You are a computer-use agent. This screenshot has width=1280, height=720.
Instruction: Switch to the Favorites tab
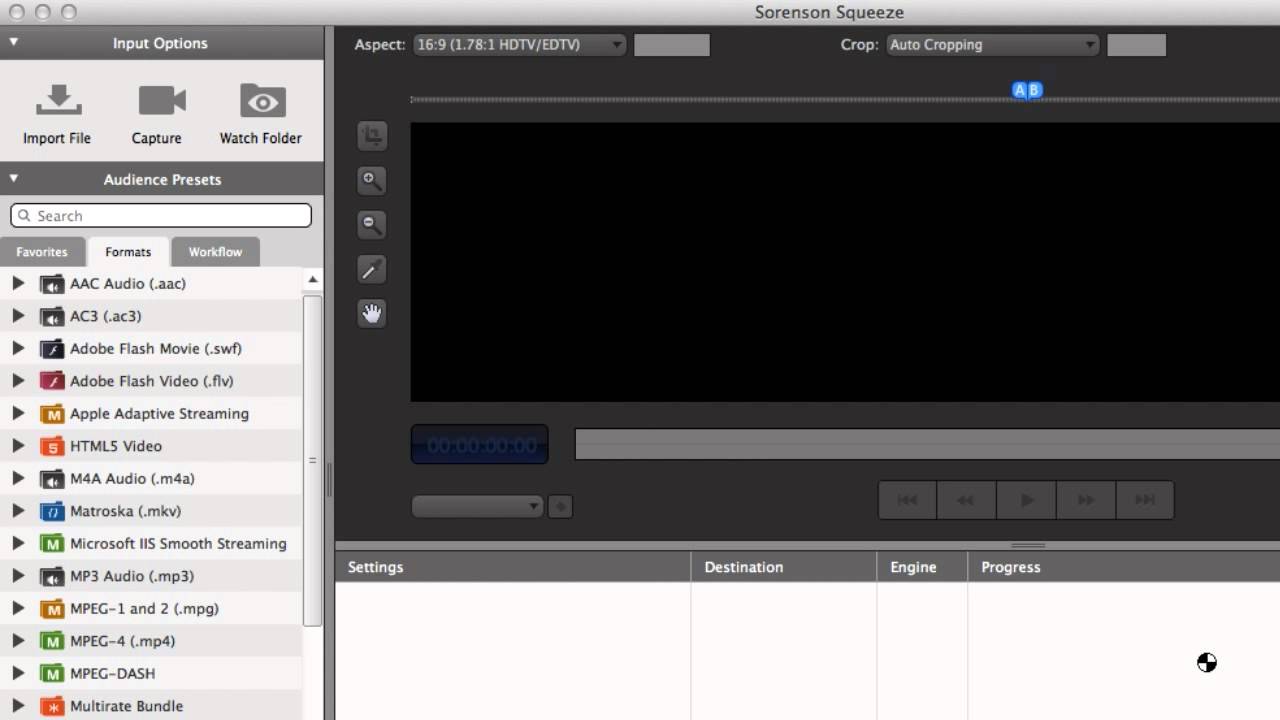click(42, 252)
